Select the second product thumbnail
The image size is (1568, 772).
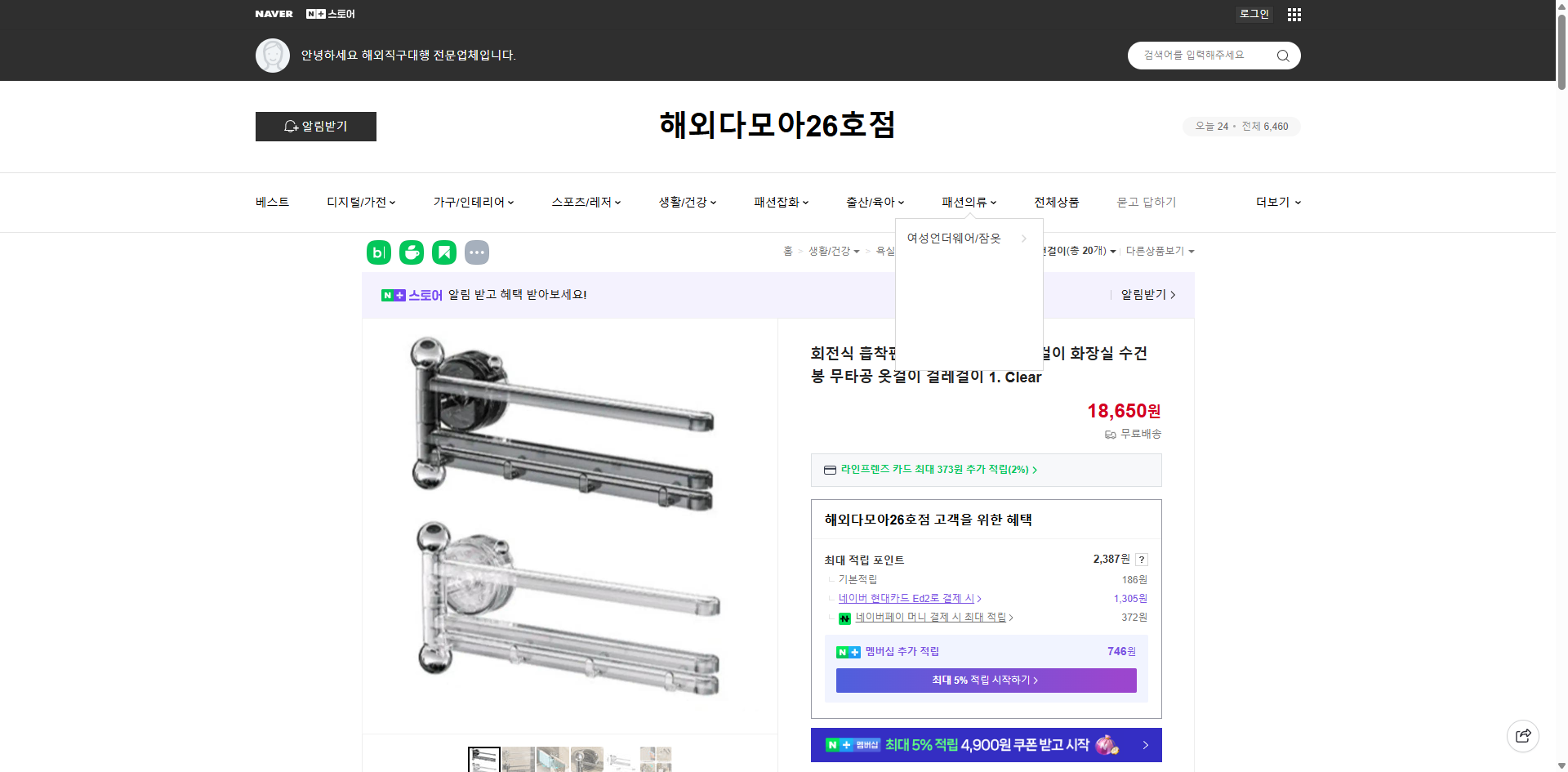(518, 760)
